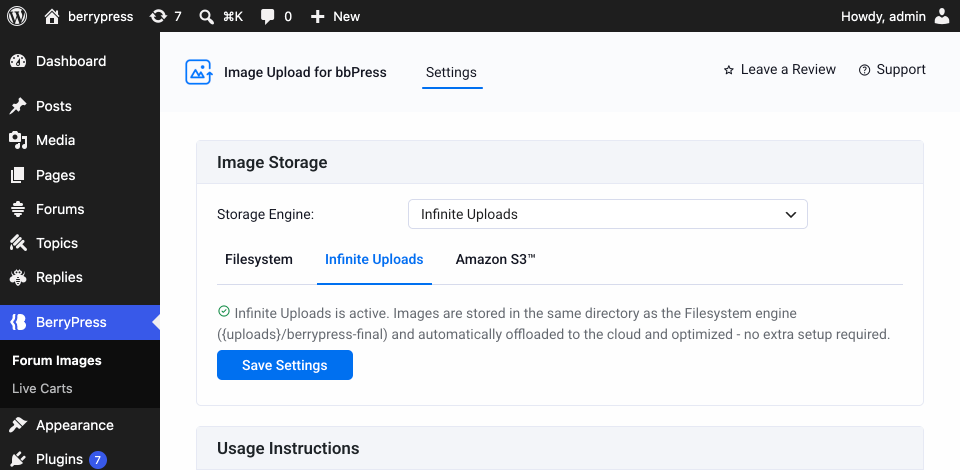Click the Image Storage section heading
Viewport: 960px width, 470px height.
coord(272,162)
